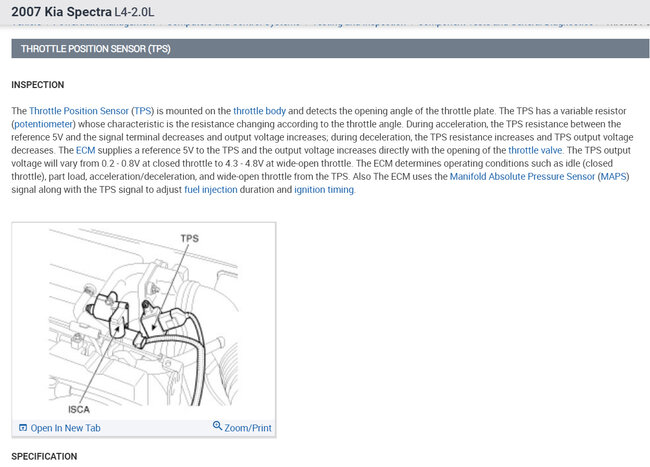Click the MAPS abbreviation link
This screenshot has width=650, height=467.
613,177
